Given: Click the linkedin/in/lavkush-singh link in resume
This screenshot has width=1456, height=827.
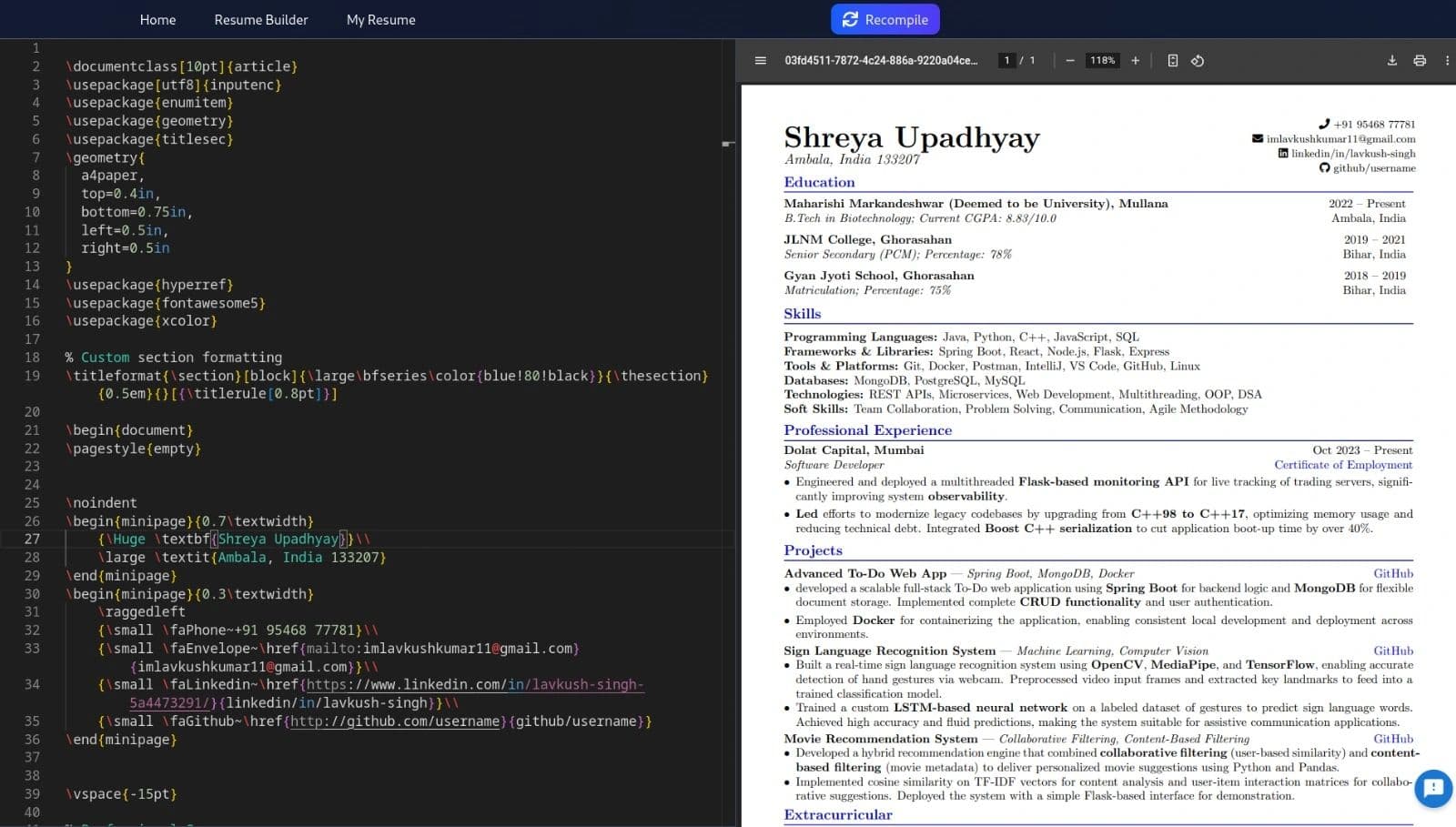Looking at the screenshot, I should [1353, 154].
